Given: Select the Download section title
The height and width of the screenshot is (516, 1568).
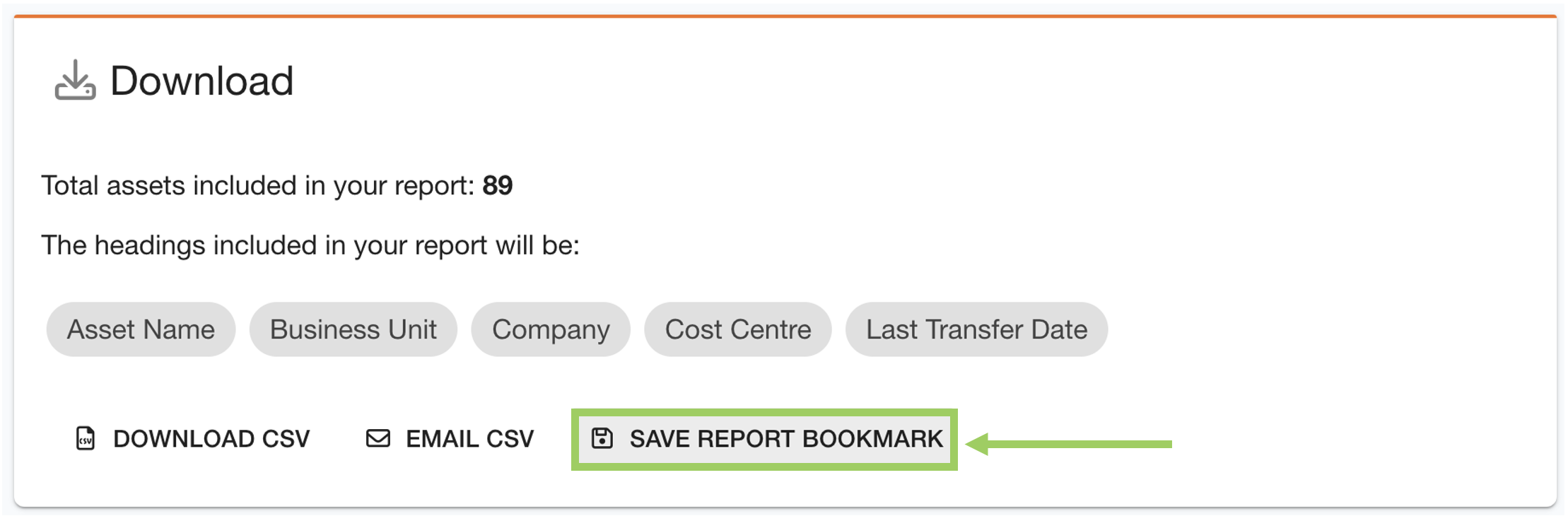Looking at the screenshot, I should point(203,79).
